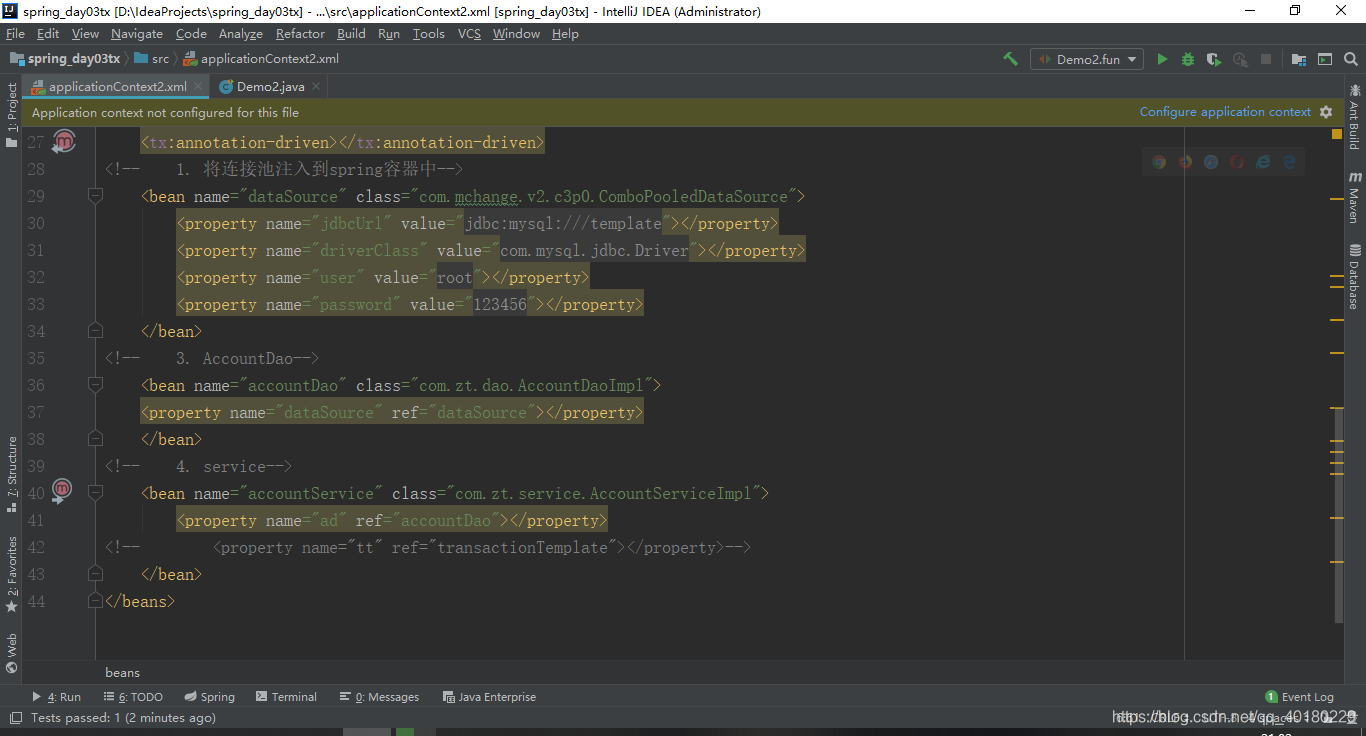Image resolution: width=1366 pixels, height=736 pixels.
Task: Click the beans breadcrumb below the editor
Action: click(x=122, y=673)
